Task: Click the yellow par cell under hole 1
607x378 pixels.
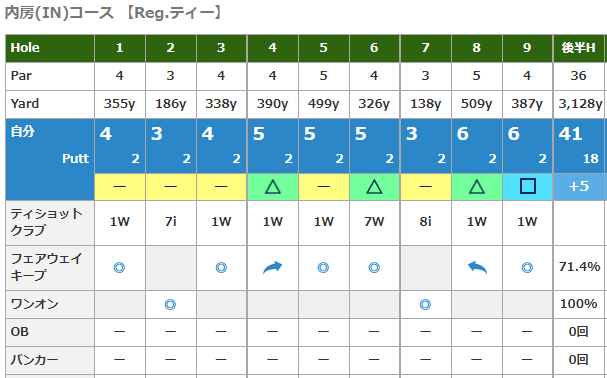Action: pyautogui.click(x=120, y=187)
